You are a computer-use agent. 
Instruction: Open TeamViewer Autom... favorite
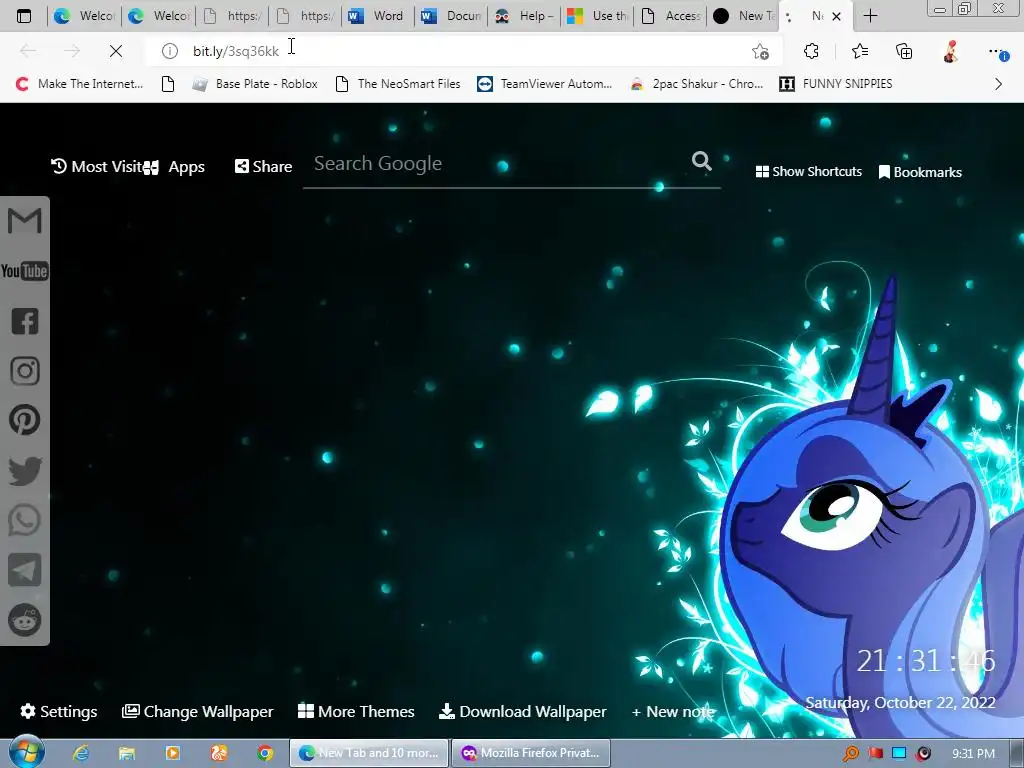coord(545,84)
